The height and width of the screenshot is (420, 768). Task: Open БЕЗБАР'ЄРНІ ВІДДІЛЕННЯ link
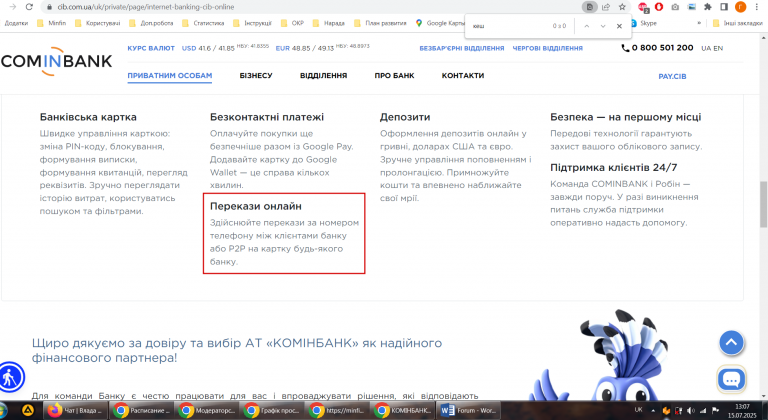461,48
